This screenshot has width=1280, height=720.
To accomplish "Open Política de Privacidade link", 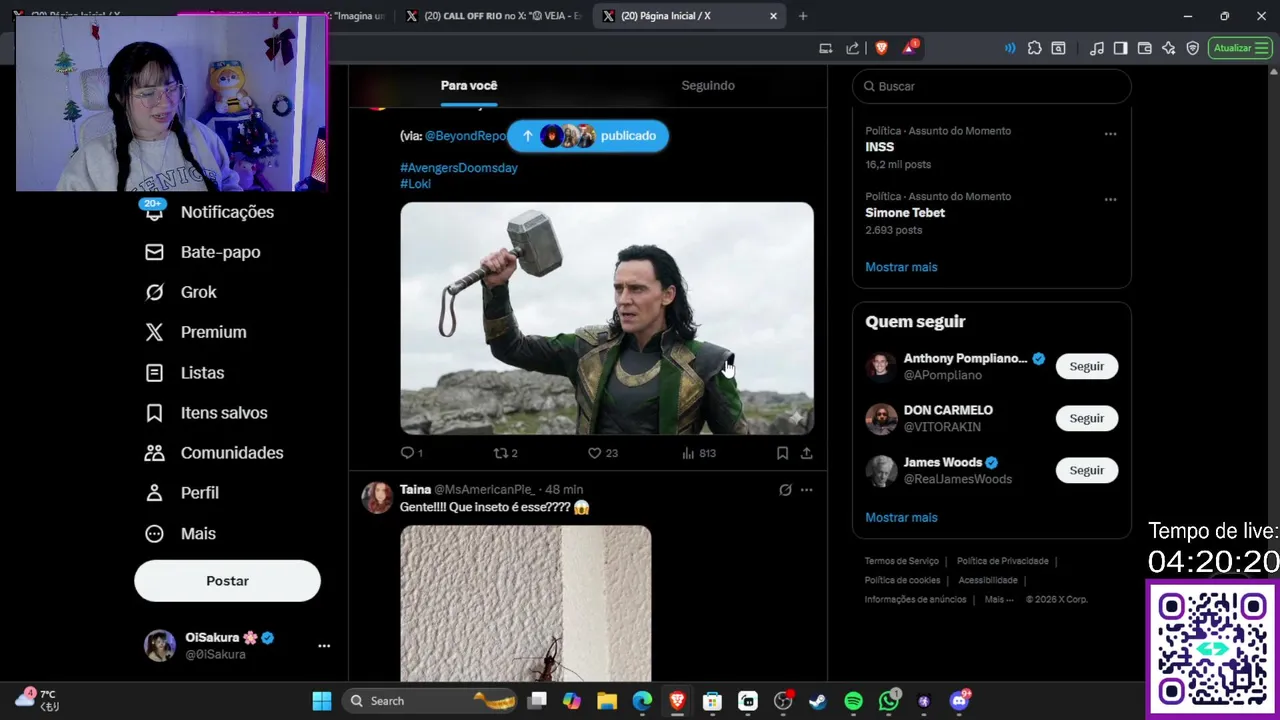I will coord(1003,561).
